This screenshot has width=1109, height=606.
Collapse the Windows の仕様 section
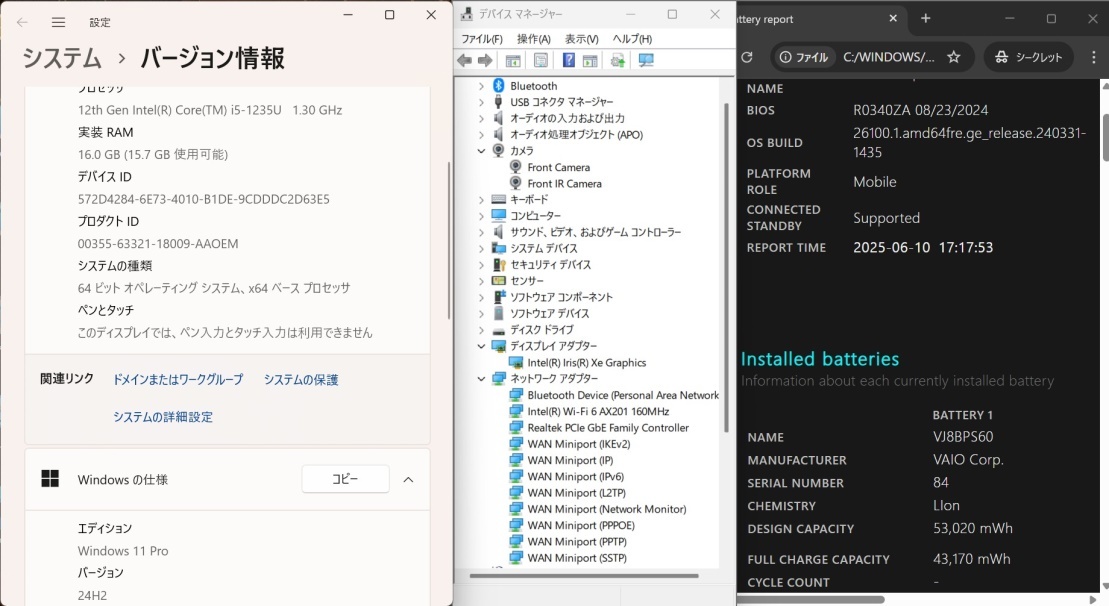[x=408, y=479]
